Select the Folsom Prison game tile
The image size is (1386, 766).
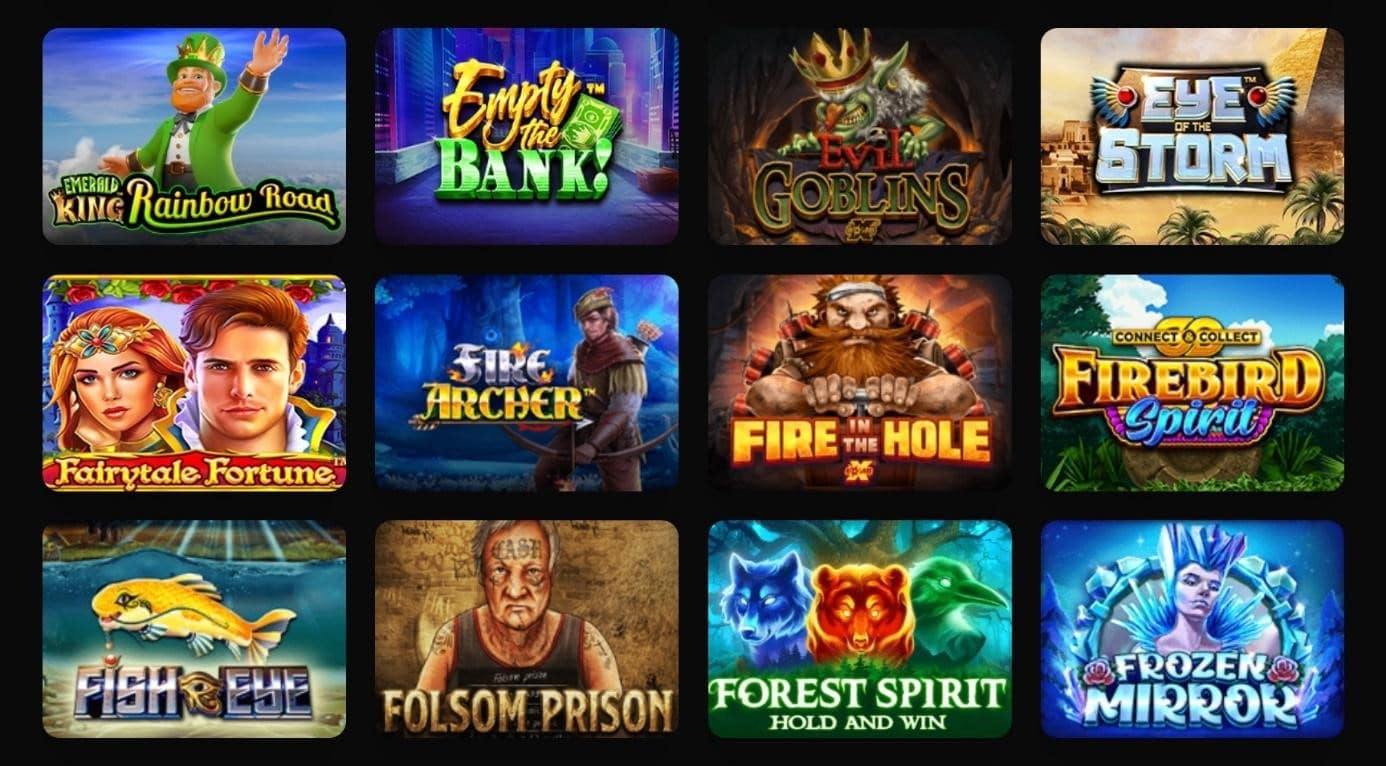(527, 629)
